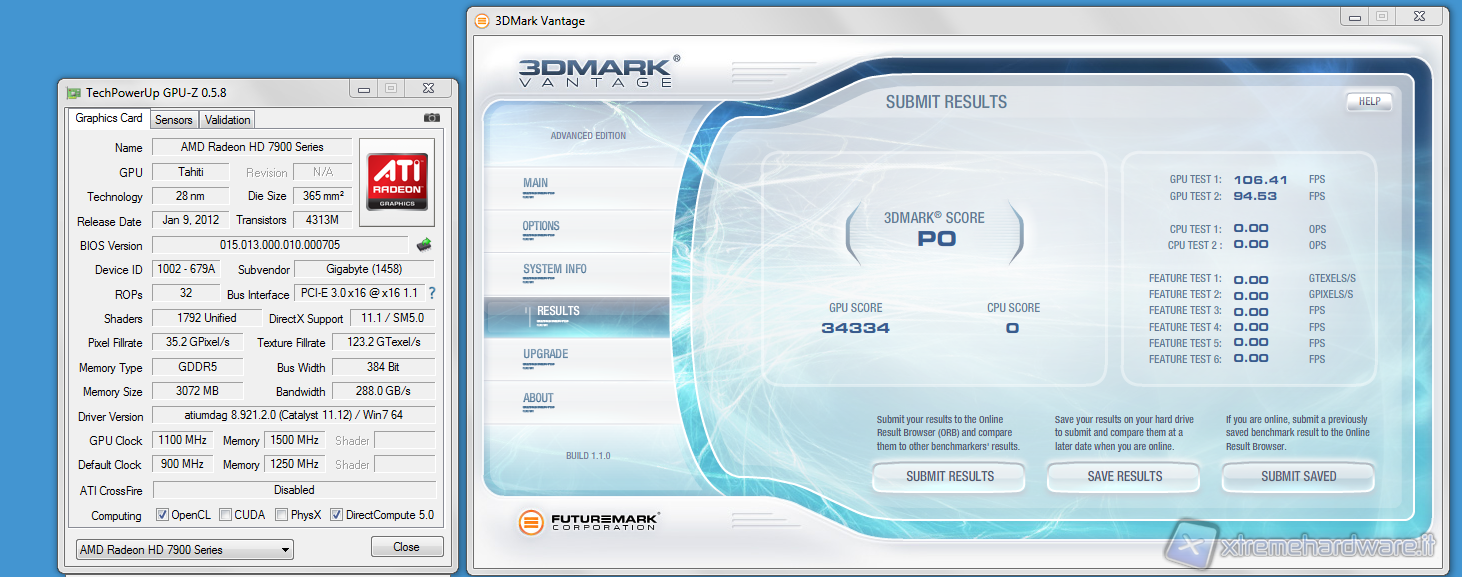Image resolution: width=1462 pixels, height=577 pixels.
Task: Click the Futuremark Corporation logo
Action: pos(589,521)
